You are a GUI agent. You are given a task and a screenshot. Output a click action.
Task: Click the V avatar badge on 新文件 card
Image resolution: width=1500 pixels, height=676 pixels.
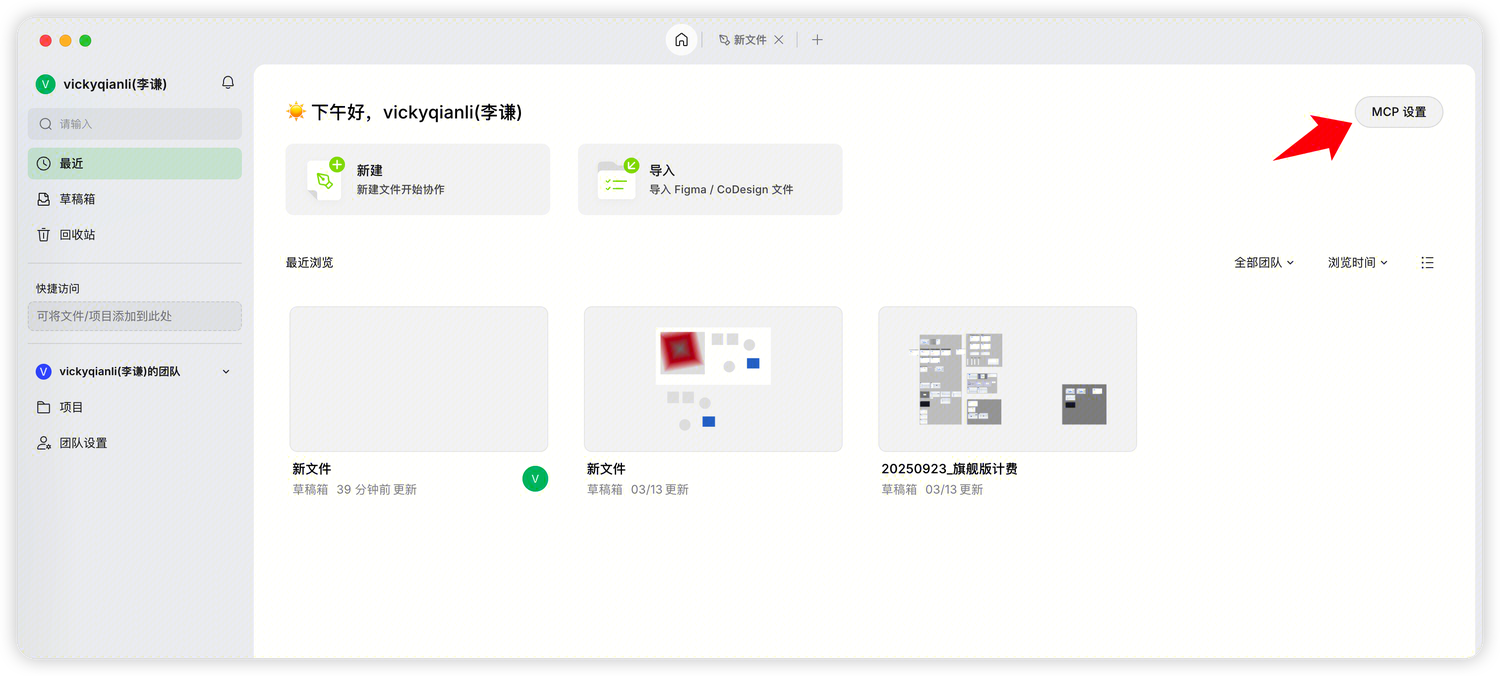pyautogui.click(x=535, y=479)
